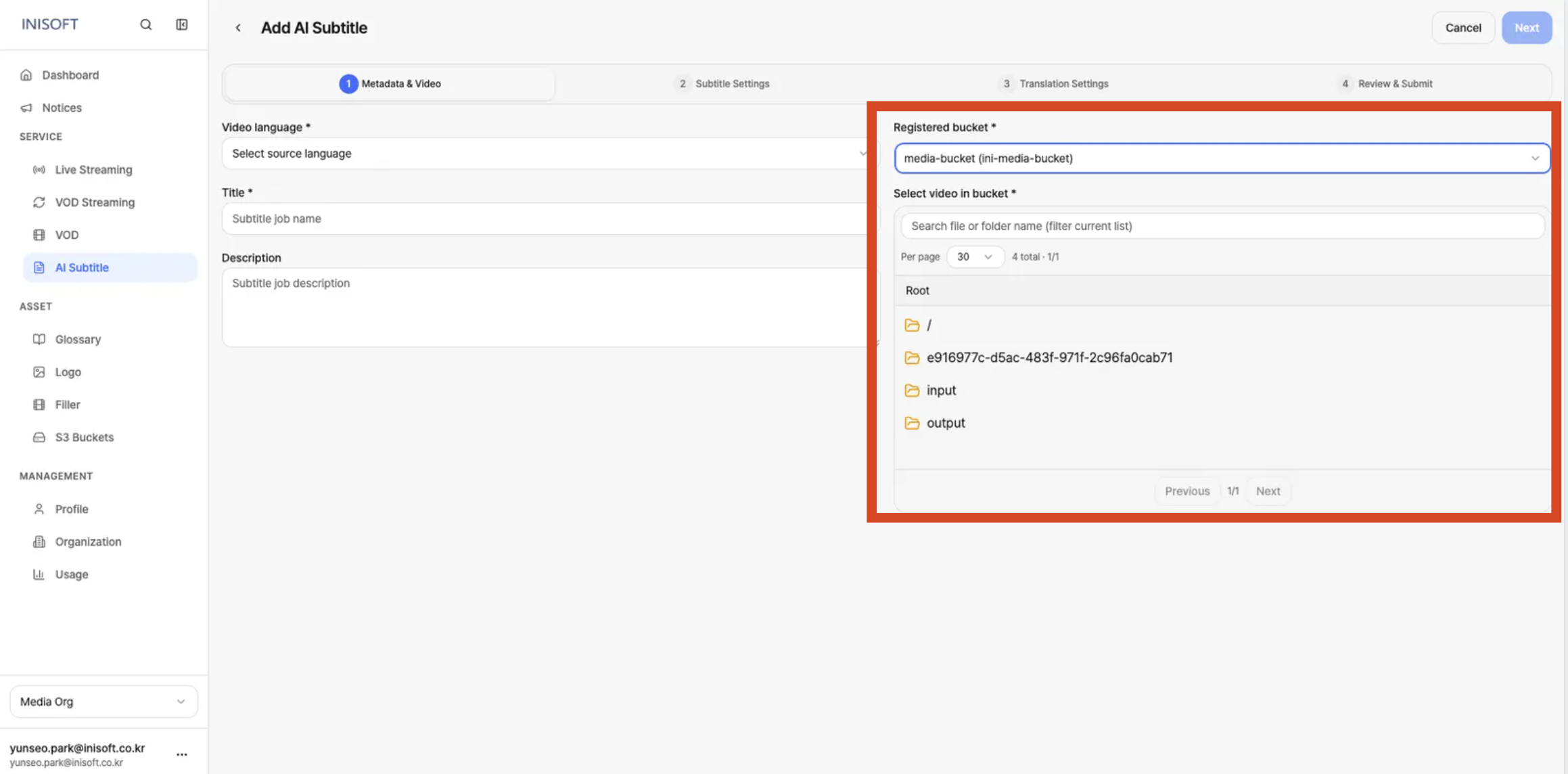Select AI Subtitle in the sidebar
Screen dimensions: 1568x774
click(110, 267)
